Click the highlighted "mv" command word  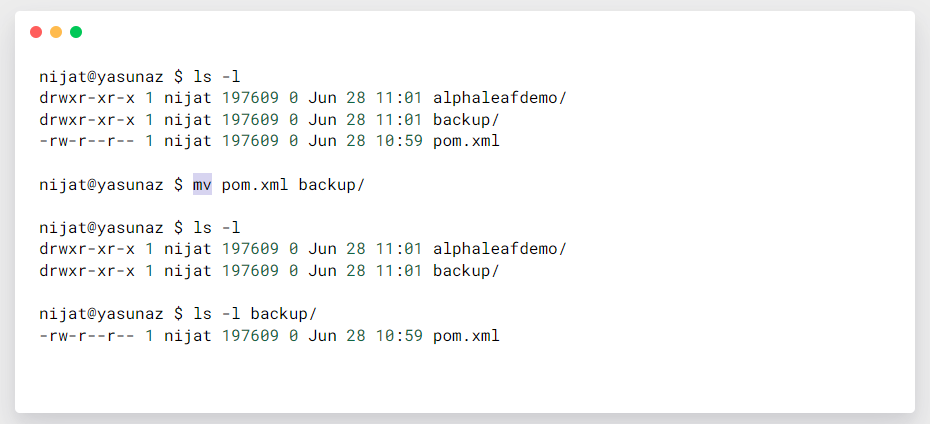point(202,184)
